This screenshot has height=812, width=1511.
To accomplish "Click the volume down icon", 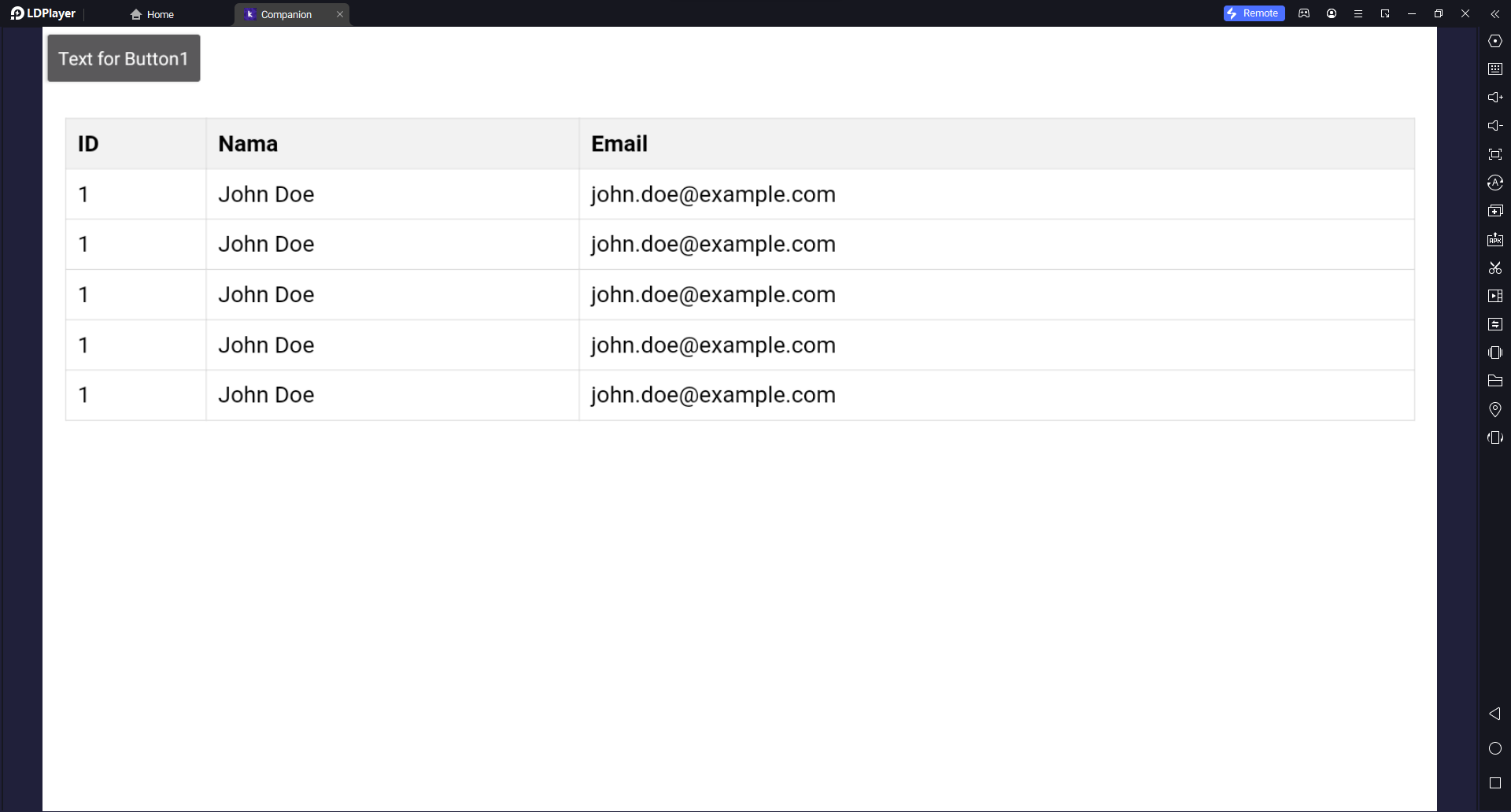I will pos(1495,126).
